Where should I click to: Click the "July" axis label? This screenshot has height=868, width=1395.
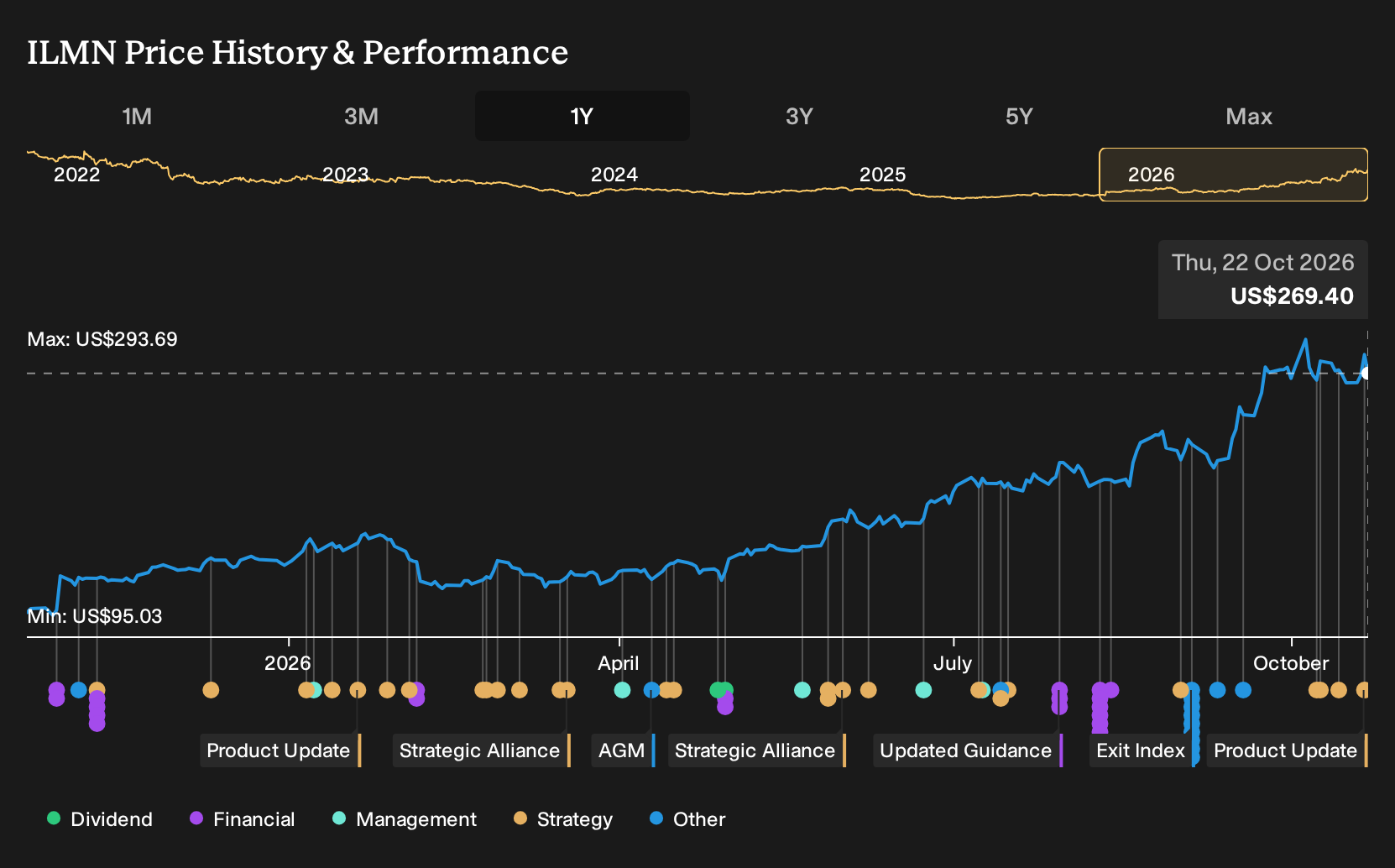click(953, 663)
